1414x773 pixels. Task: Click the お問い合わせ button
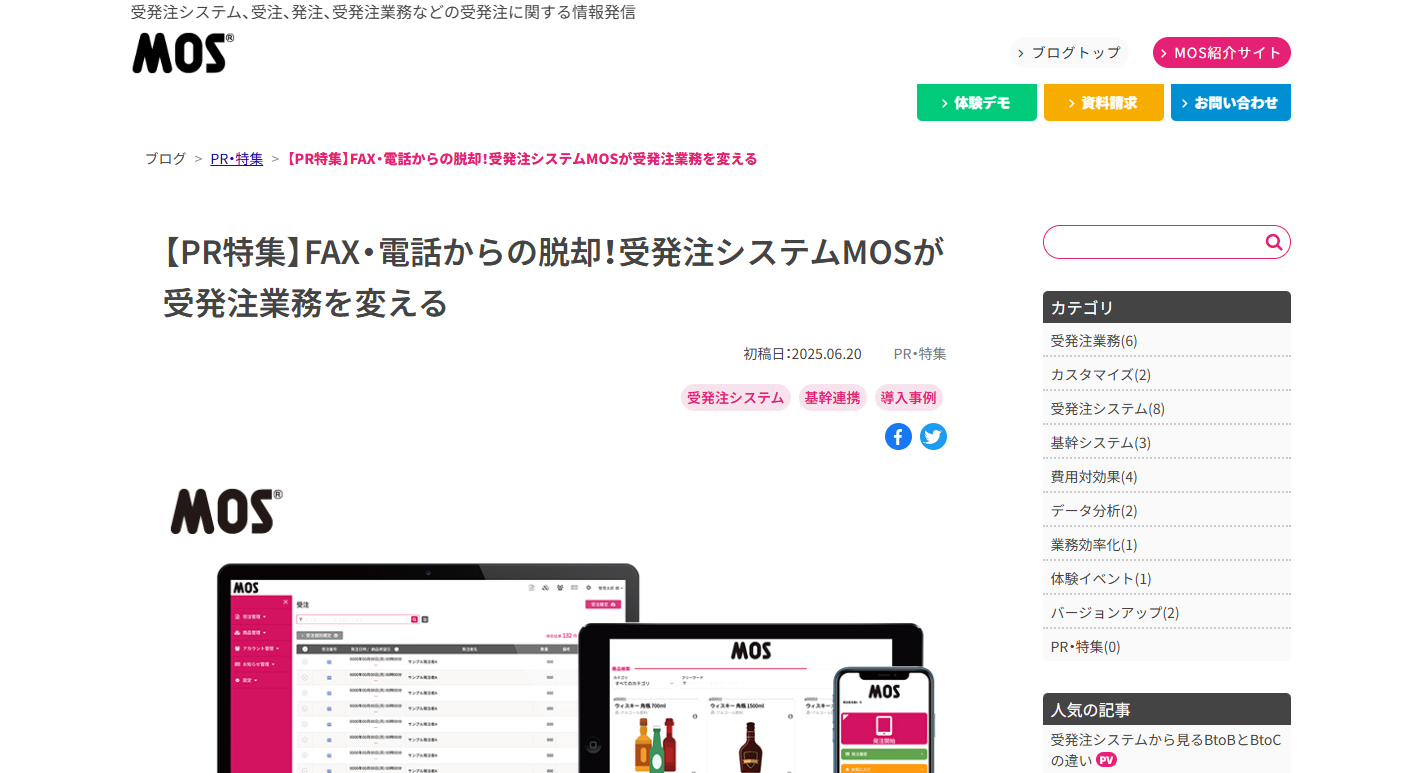pos(1231,102)
